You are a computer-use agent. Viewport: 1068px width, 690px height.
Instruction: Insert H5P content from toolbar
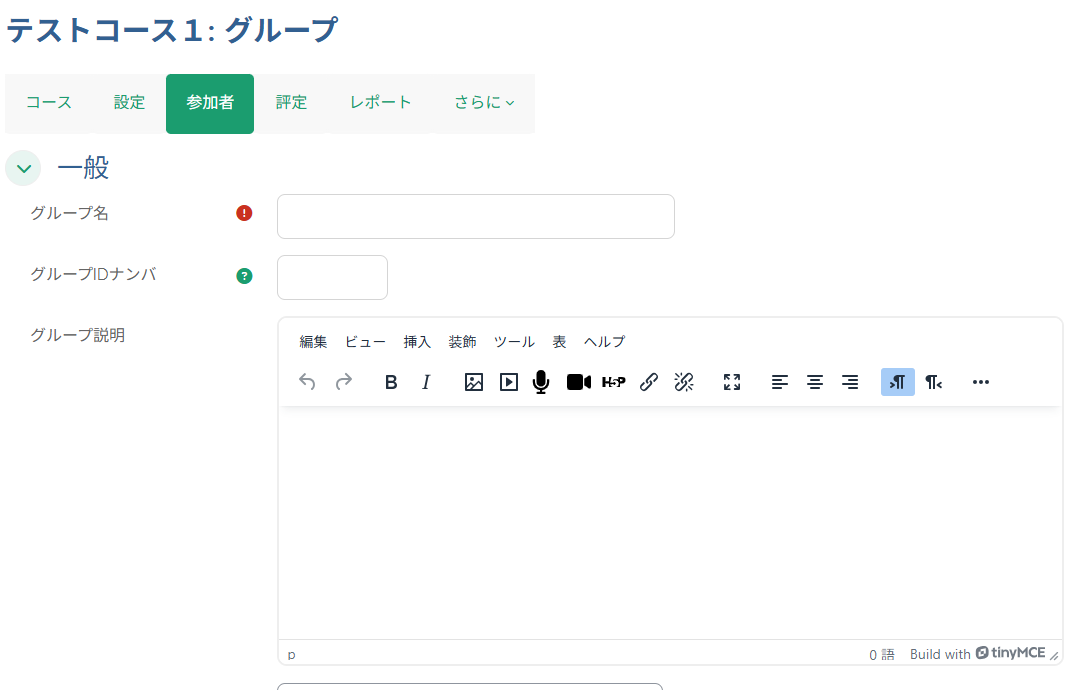pyautogui.click(x=613, y=382)
